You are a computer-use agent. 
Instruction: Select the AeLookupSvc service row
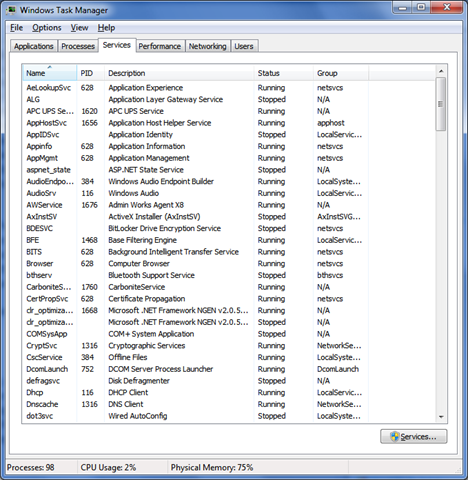pos(229,88)
